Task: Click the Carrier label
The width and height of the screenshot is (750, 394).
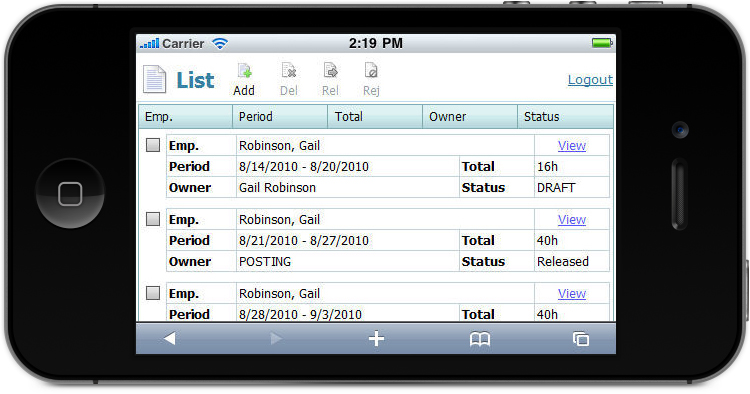Action: pyautogui.click(x=183, y=44)
